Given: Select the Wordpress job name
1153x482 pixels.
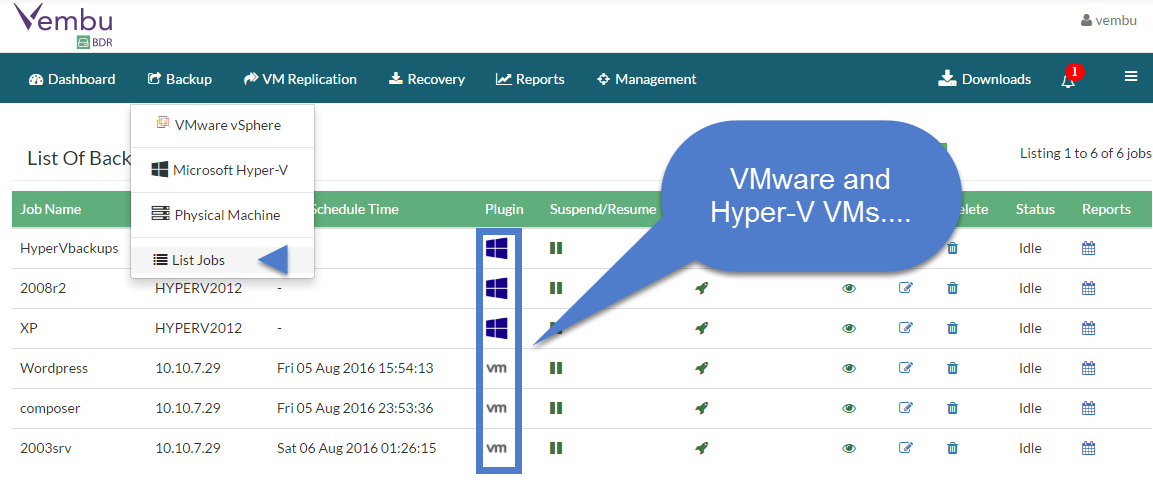Looking at the screenshot, I should pos(54,368).
